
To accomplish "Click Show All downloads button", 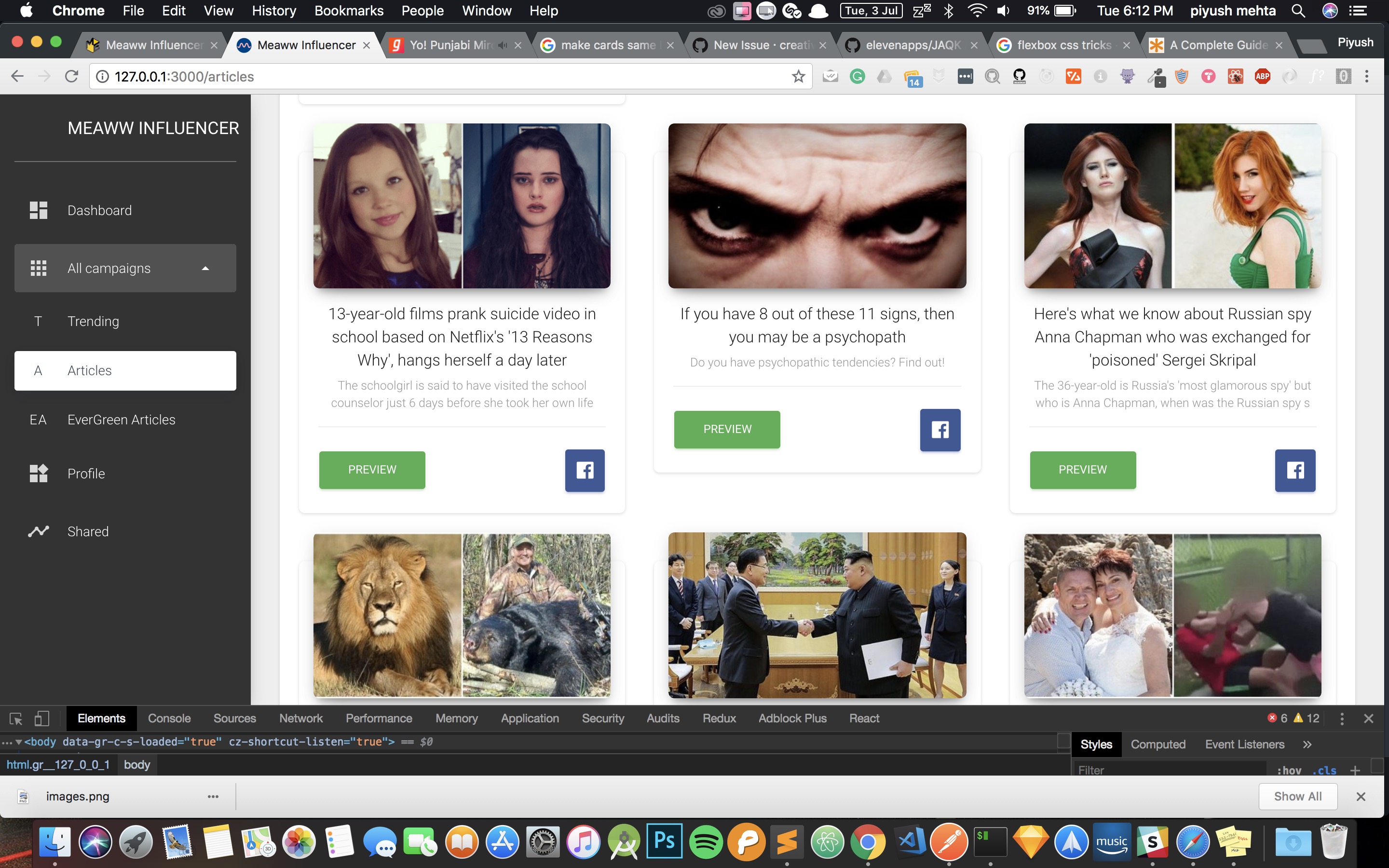I will [x=1297, y=796].
